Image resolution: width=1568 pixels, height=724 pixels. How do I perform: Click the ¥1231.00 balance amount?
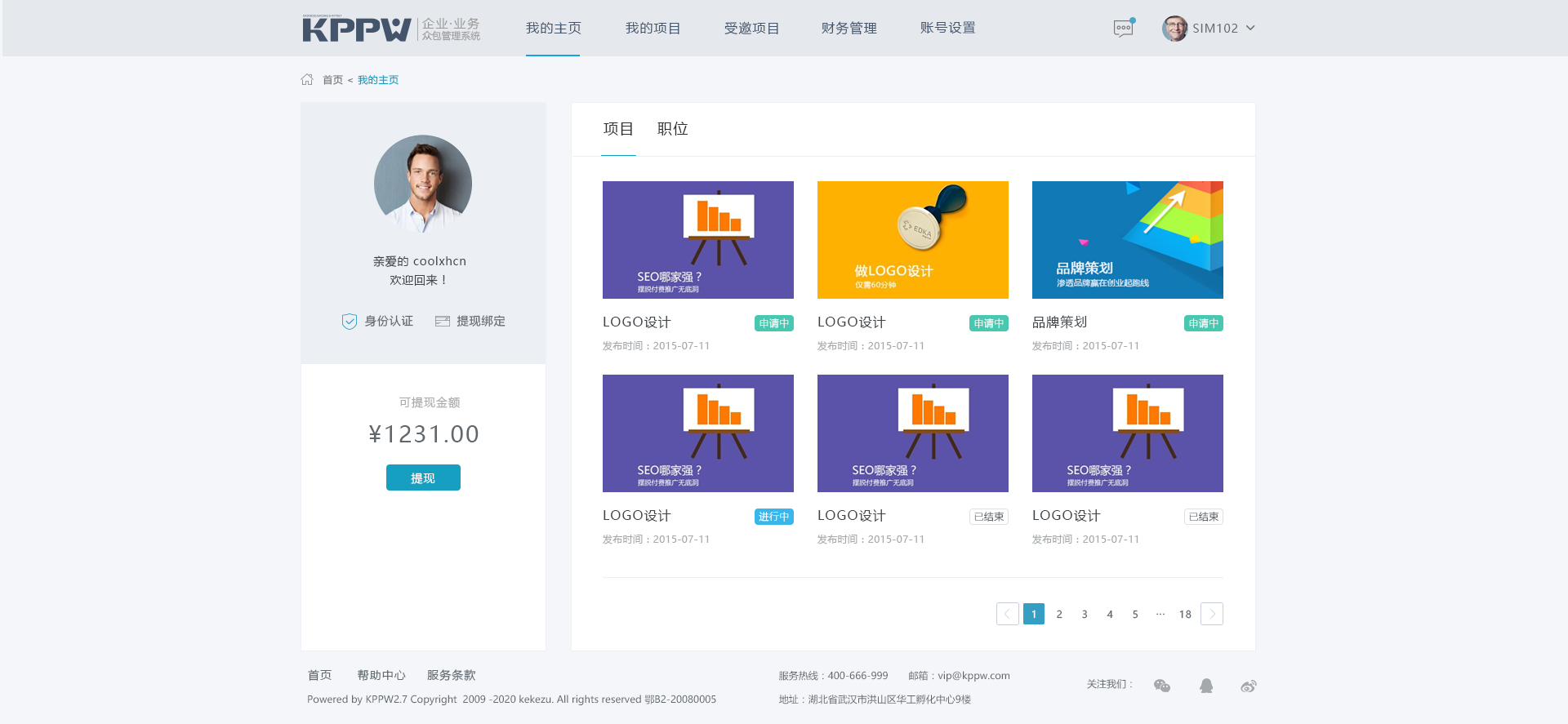click(x=424, y=434)
